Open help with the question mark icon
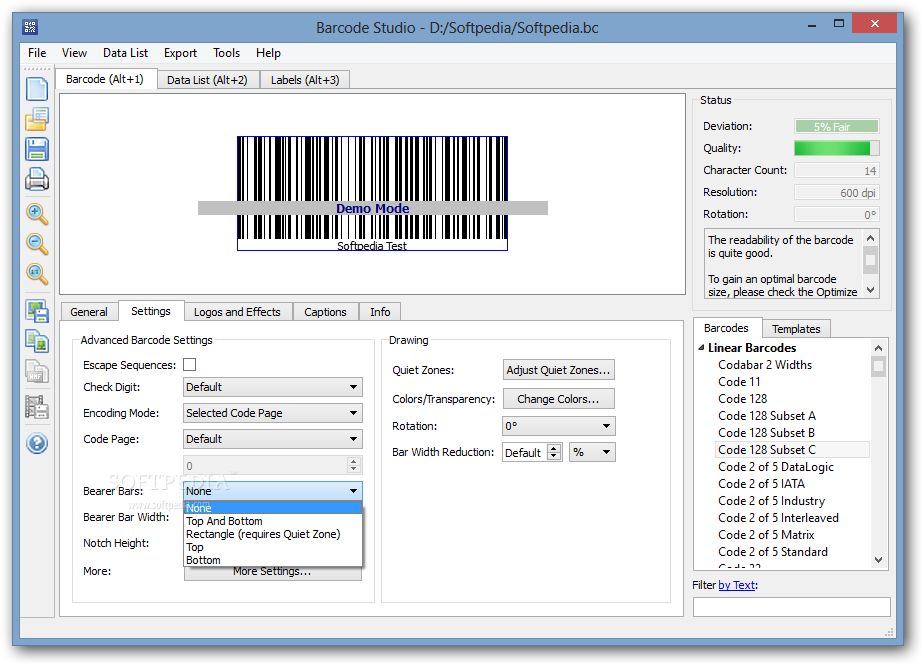Screen dimensions: 924x666 [x=37, y=443]
